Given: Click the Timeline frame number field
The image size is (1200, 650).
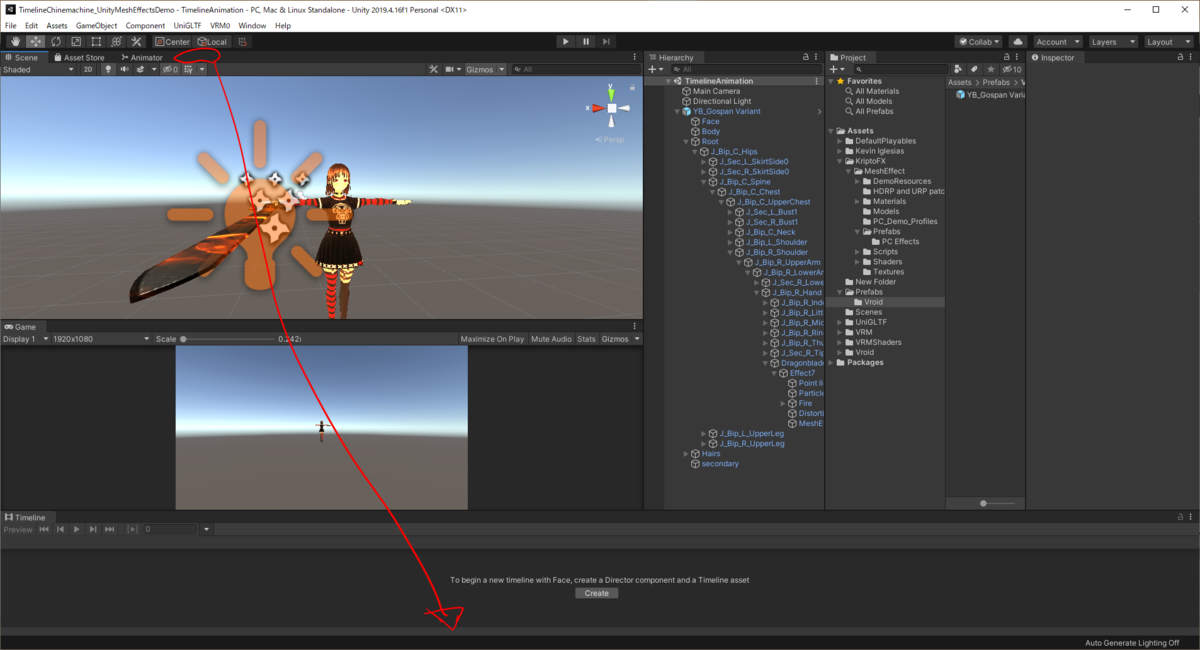Looking at the screenshot, I should point(171,529).
